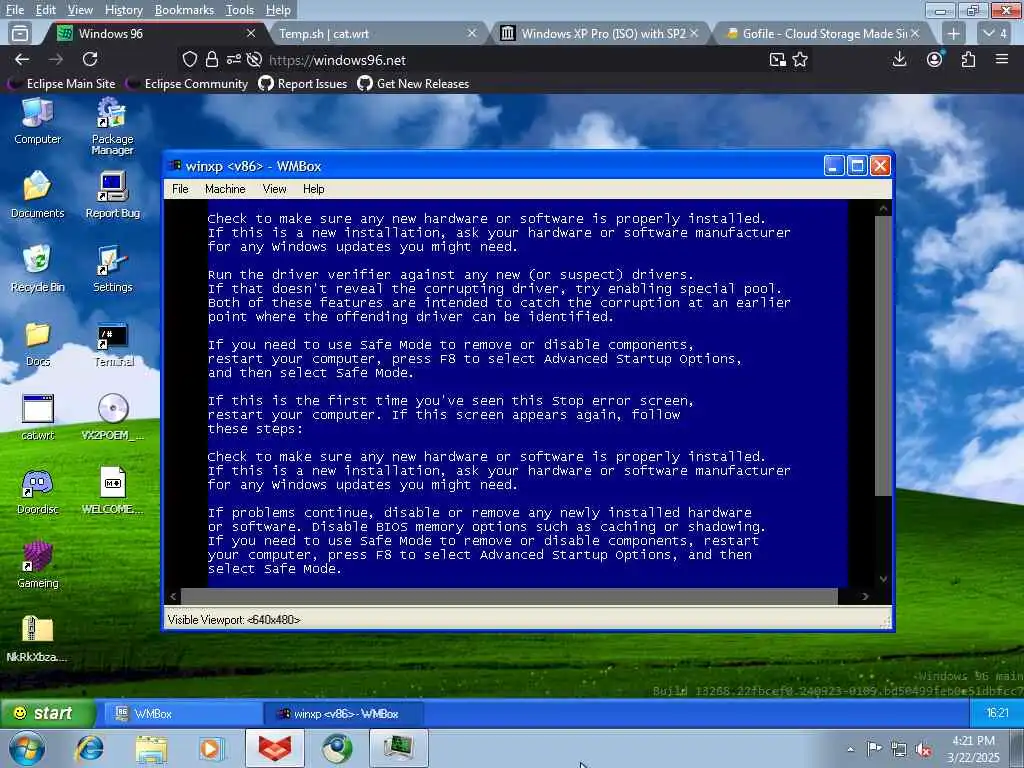Click the site lock padlock icon

(212, 59)
